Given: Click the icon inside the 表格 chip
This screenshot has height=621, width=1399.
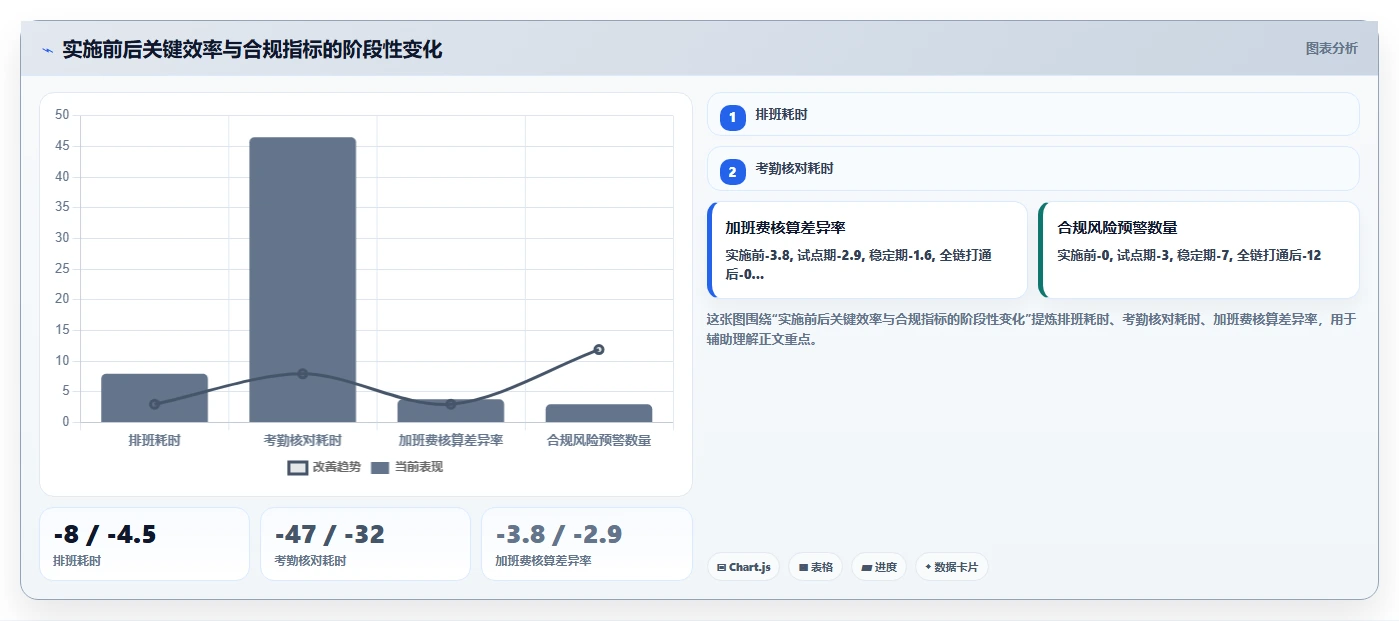Looking at the screenshot, I should (803, 568).
